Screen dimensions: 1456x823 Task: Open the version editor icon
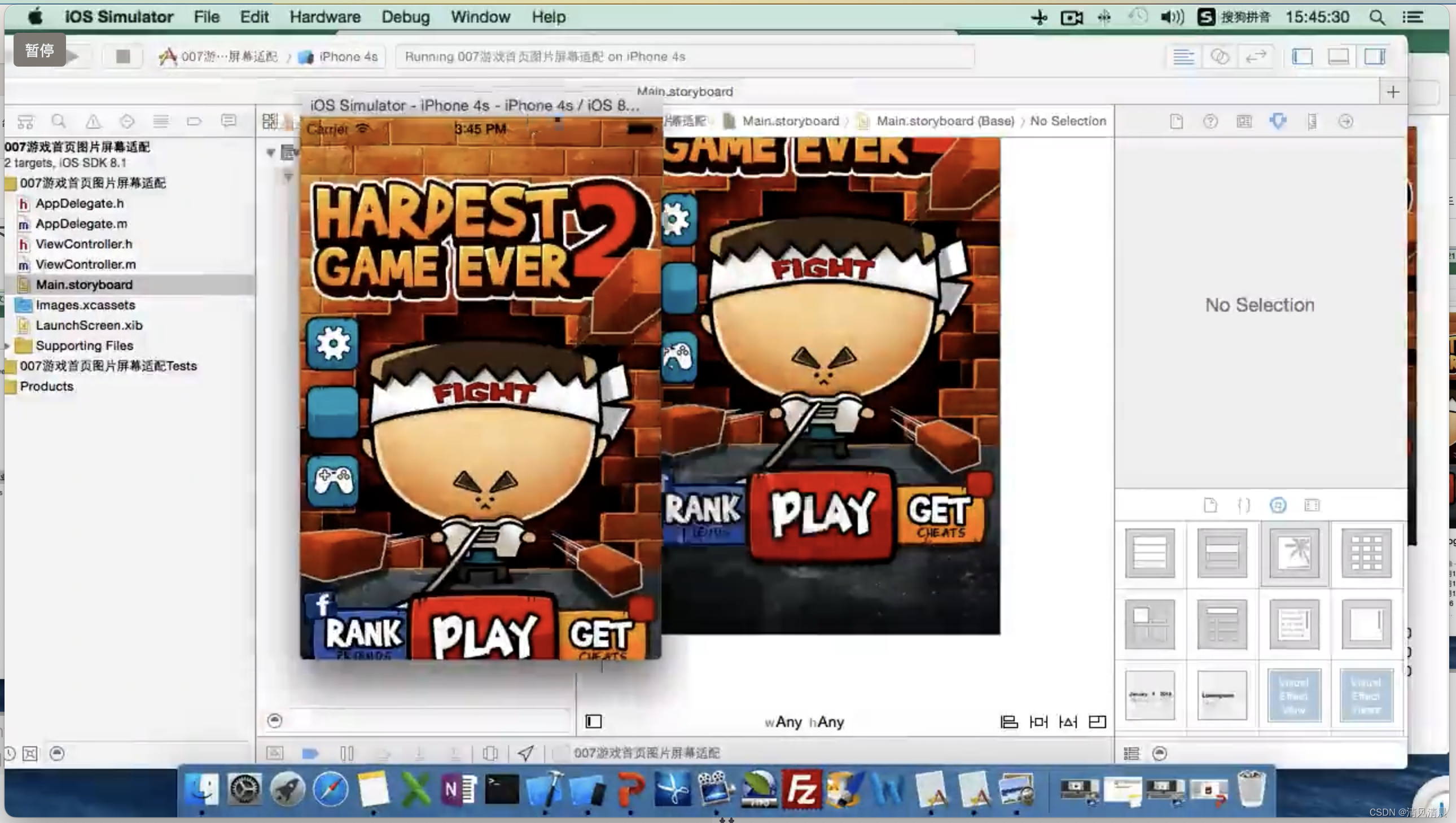(x=1256, y=56)
